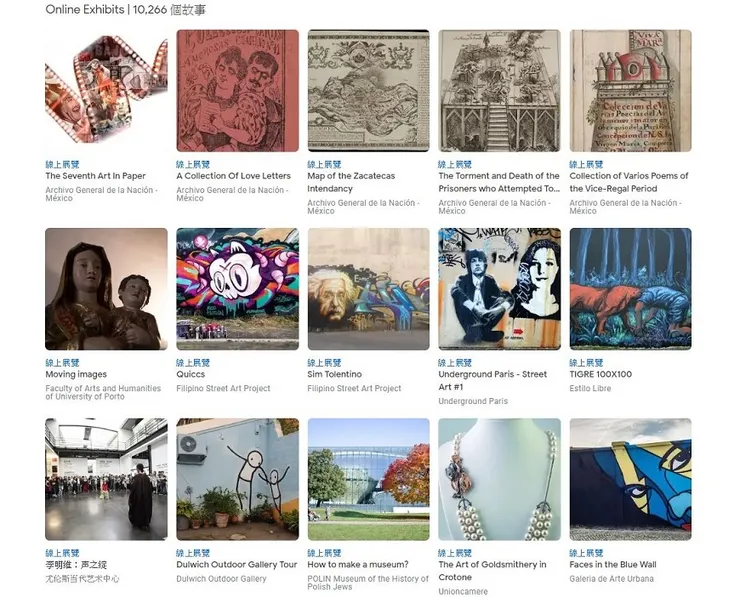Open A Collection Of Love Letters thumbnail
The width and height of the screenshot is (740, 597).
click(237, 91)
